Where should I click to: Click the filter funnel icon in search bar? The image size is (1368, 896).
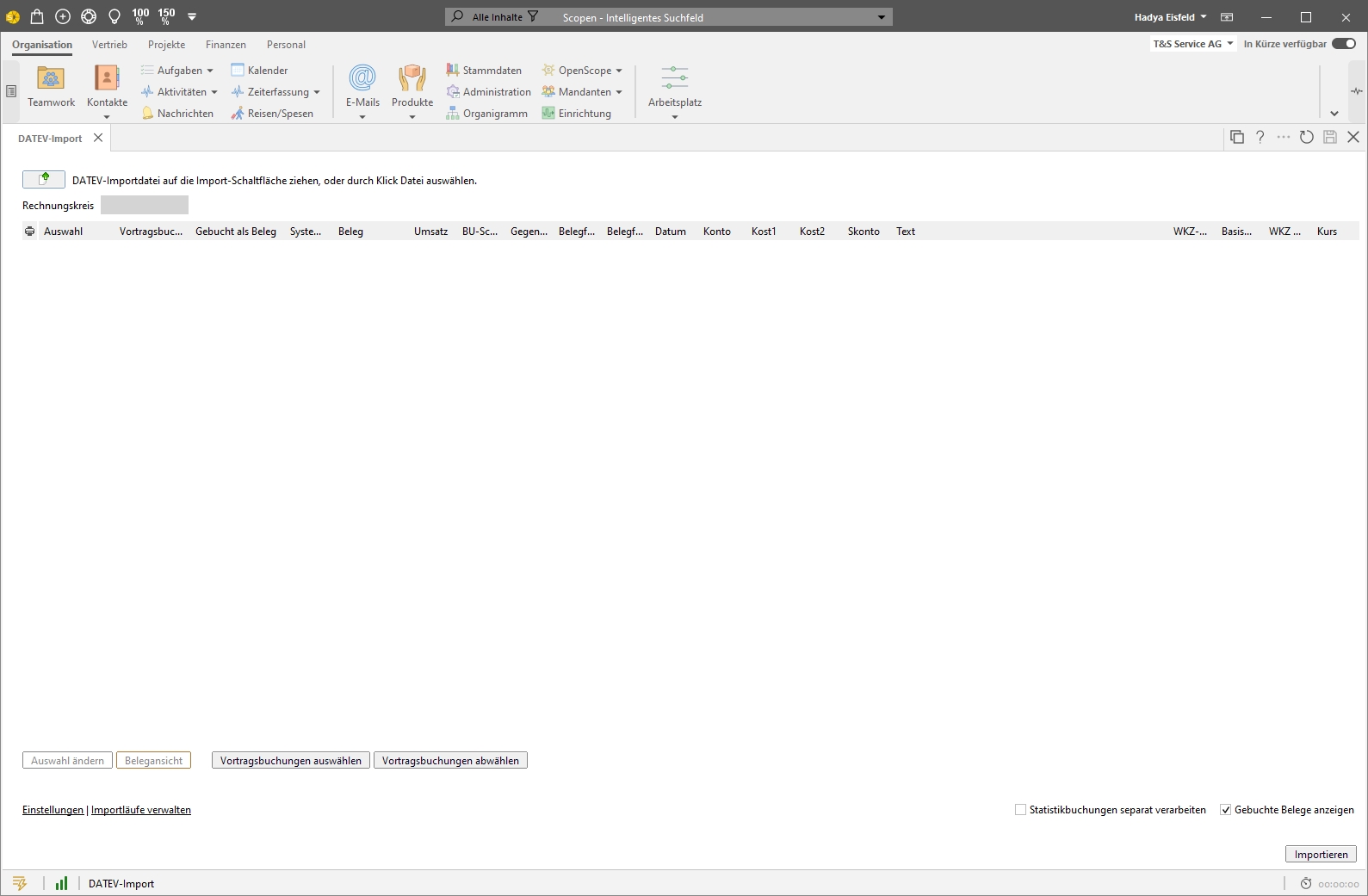click(533, 16)
